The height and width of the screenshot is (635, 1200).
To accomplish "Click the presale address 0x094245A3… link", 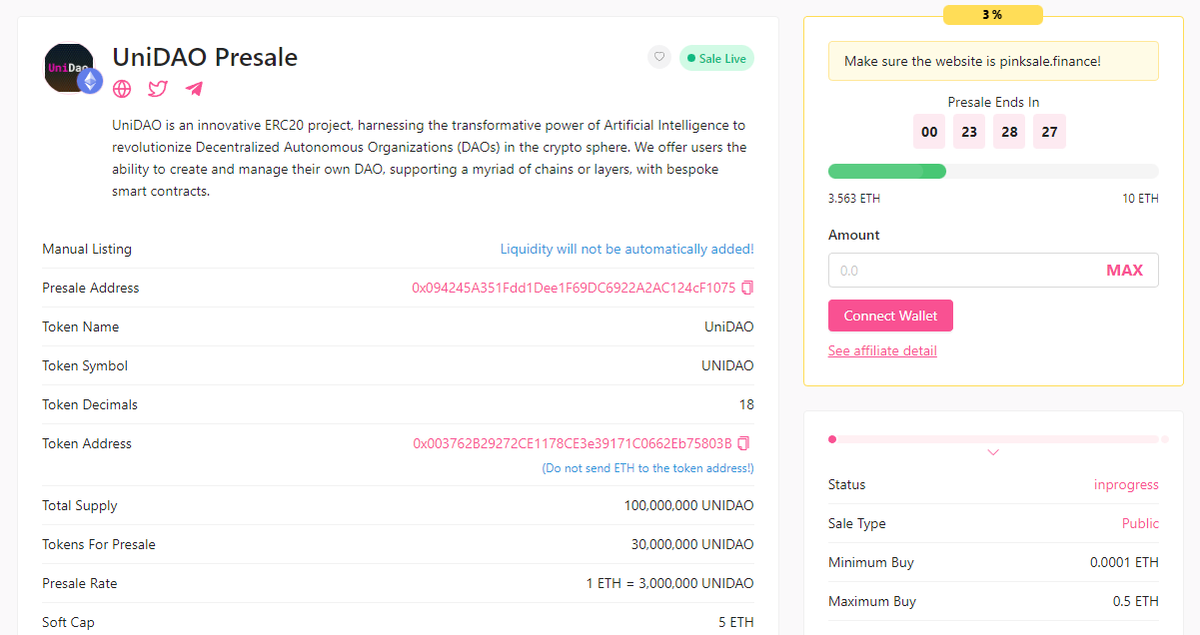I will click(x=574, y=288).
